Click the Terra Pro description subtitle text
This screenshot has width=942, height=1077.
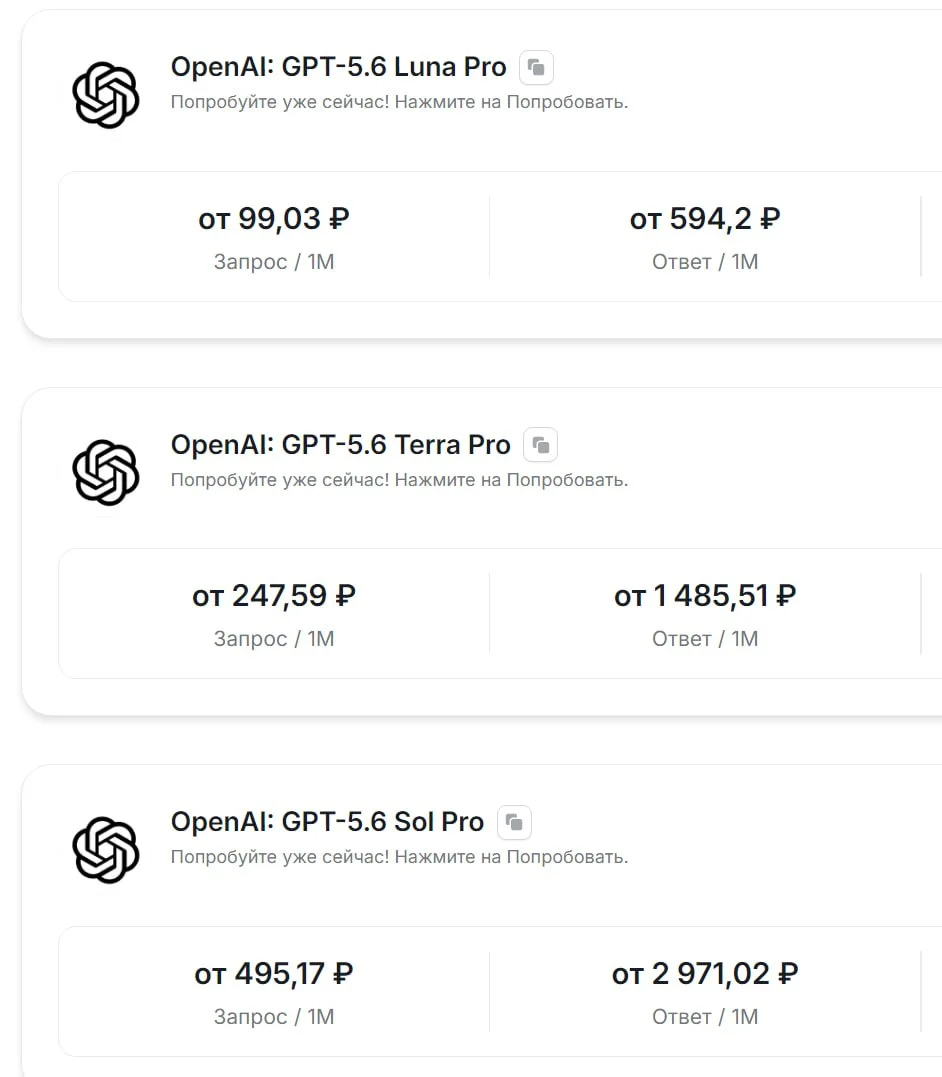[x=399, y=480]
